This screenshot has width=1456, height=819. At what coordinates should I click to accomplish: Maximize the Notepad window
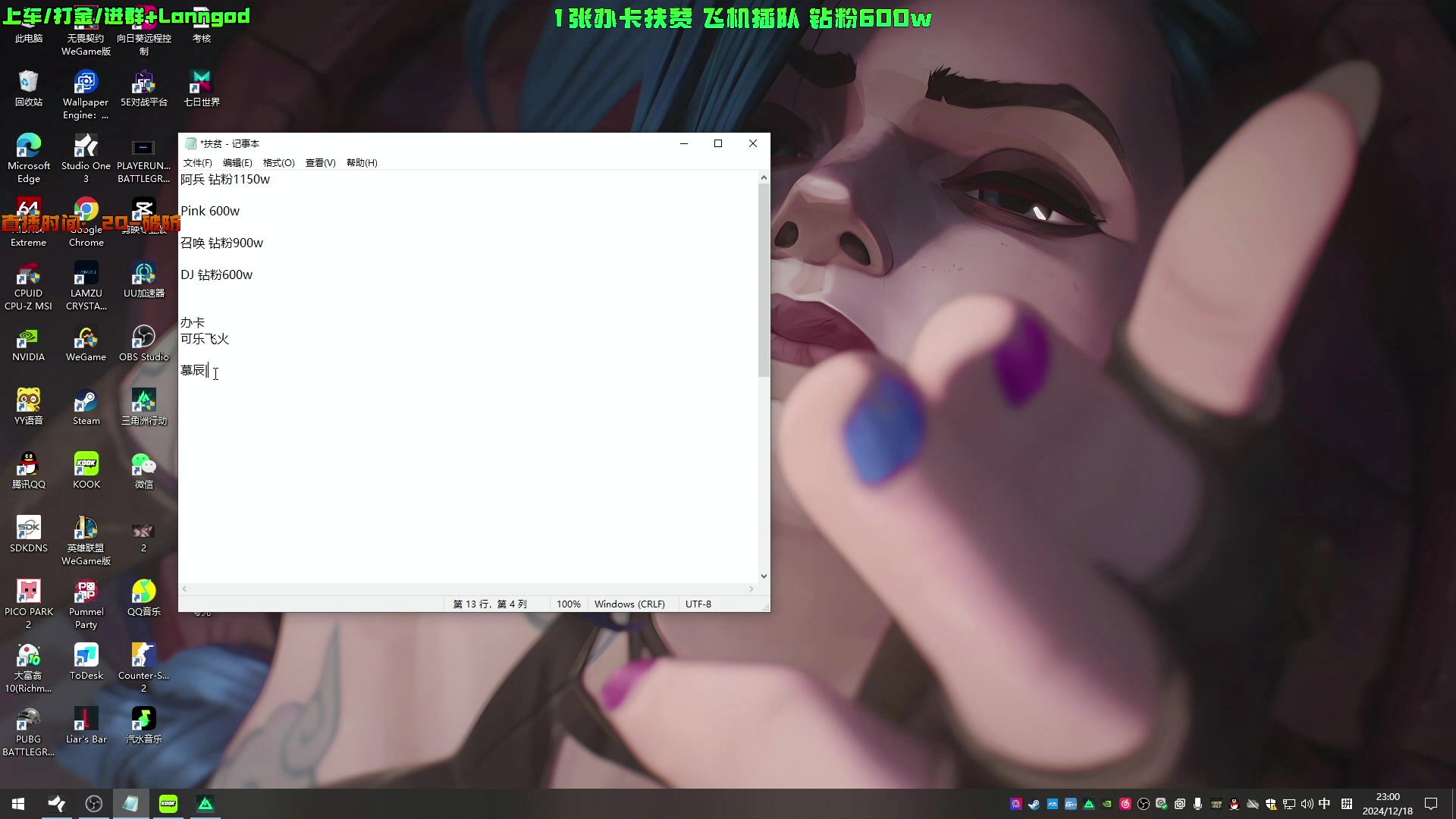[x=718, y=143]
